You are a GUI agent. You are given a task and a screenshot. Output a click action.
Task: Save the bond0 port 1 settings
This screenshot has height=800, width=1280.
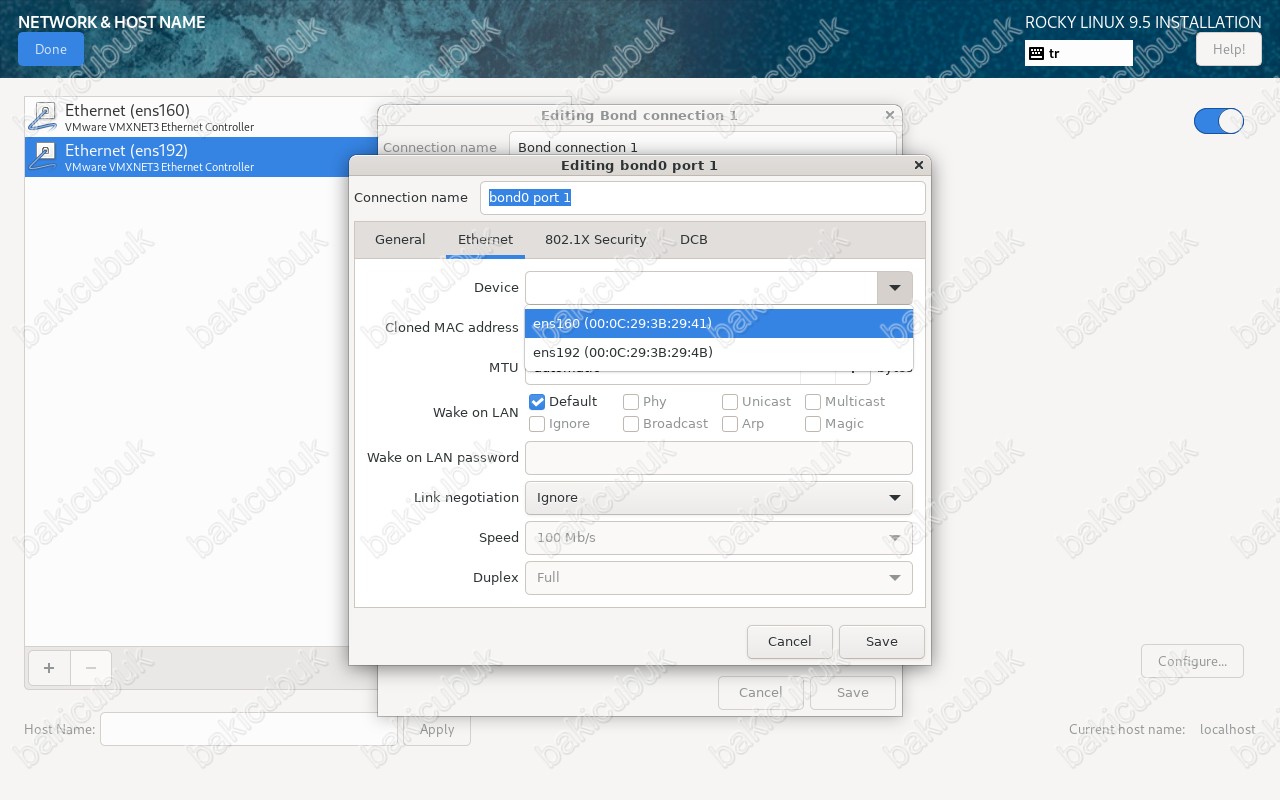[x=881, y=641]
